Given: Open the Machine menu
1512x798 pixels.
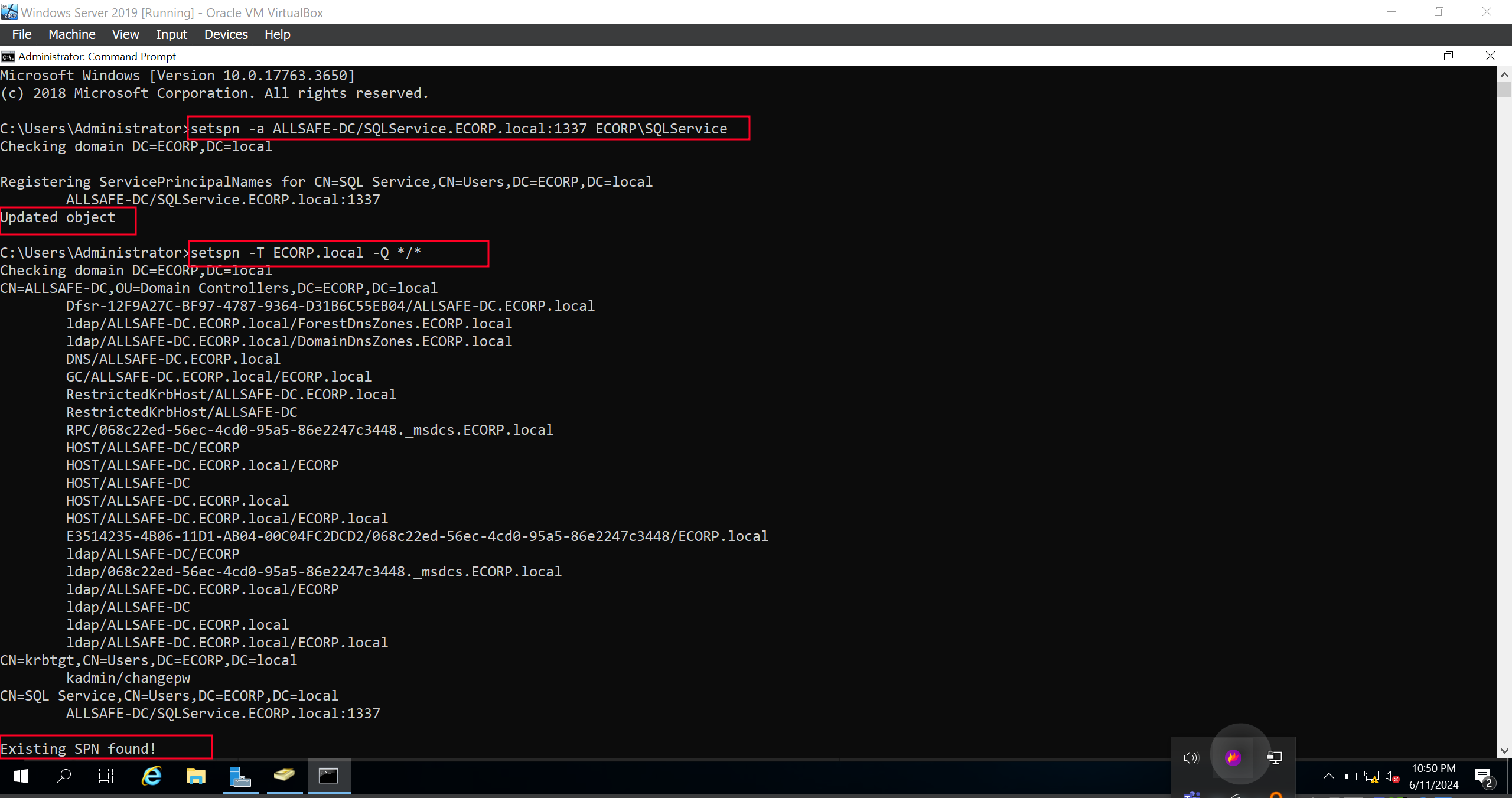Looking at the screenshot, I should 71,34.
